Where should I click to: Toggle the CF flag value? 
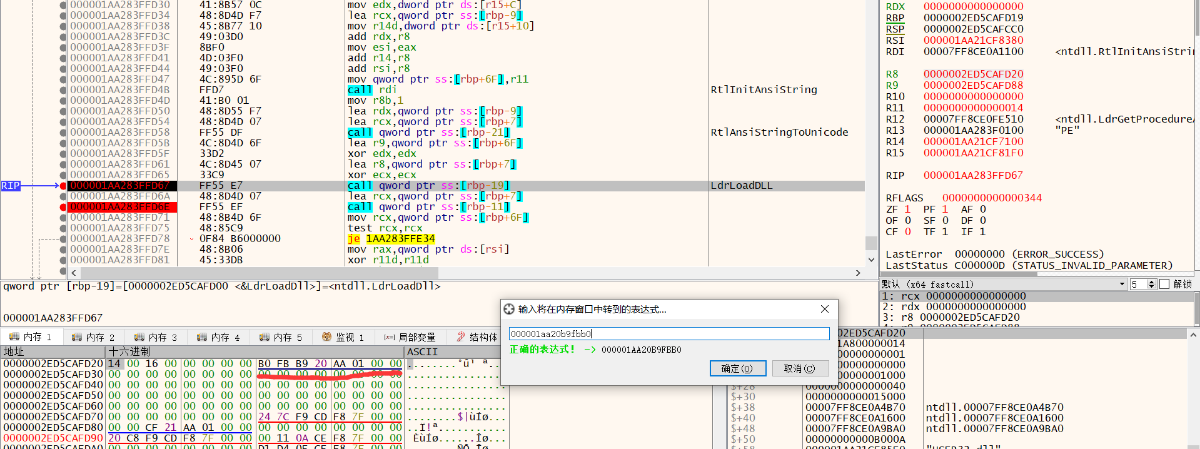[908, 231]
